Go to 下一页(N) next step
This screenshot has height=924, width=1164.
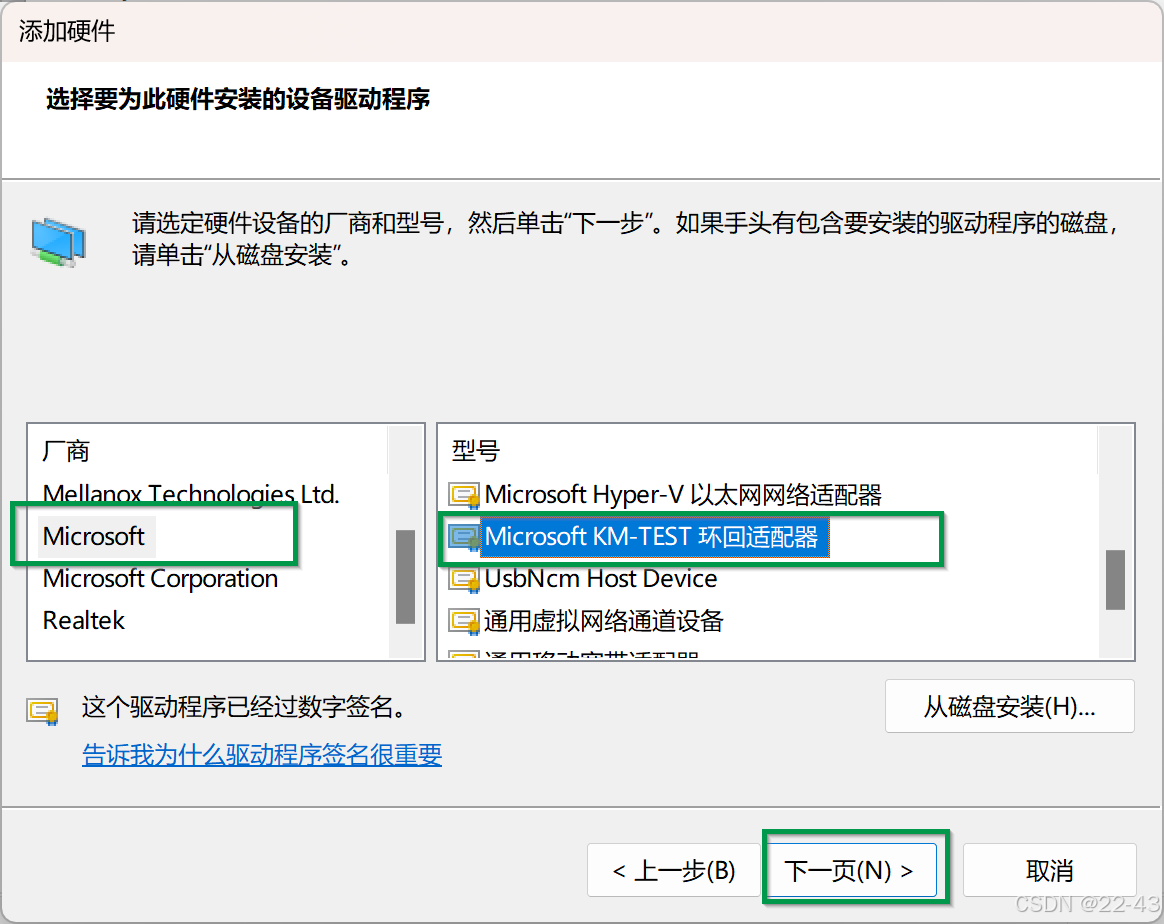850,870
